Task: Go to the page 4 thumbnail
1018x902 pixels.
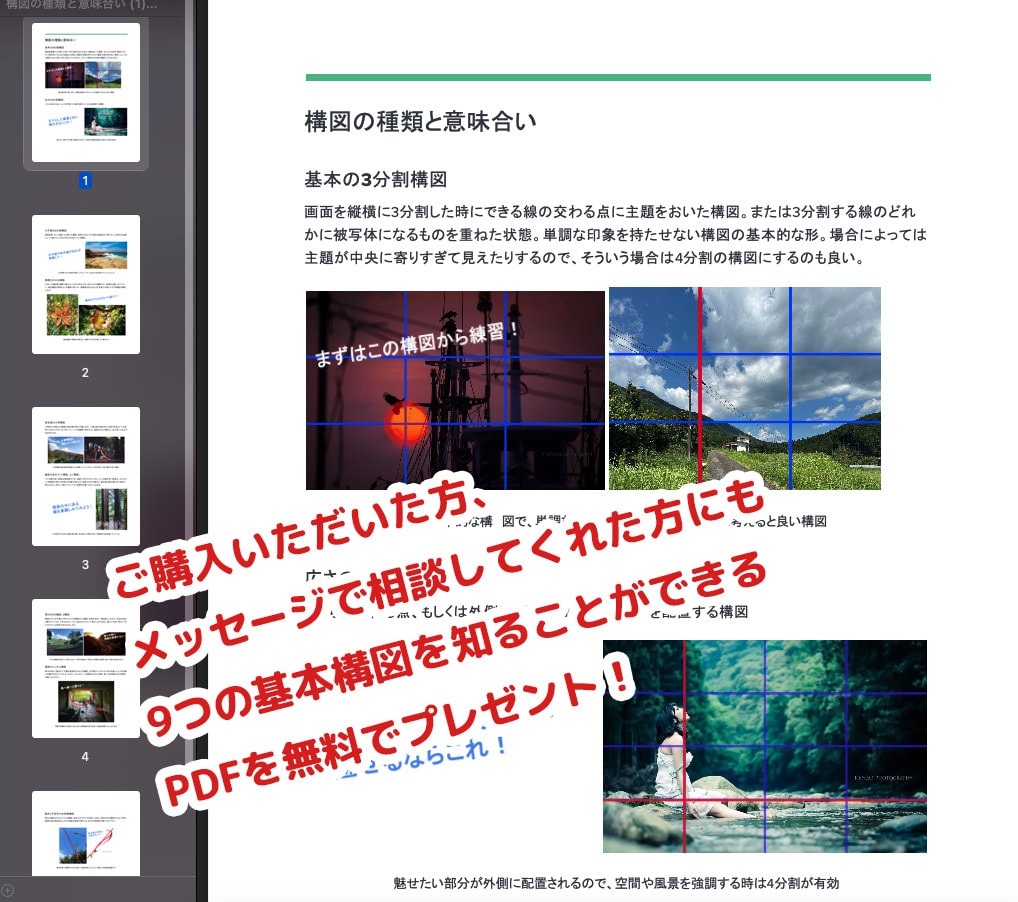Action: click(86, 668)
